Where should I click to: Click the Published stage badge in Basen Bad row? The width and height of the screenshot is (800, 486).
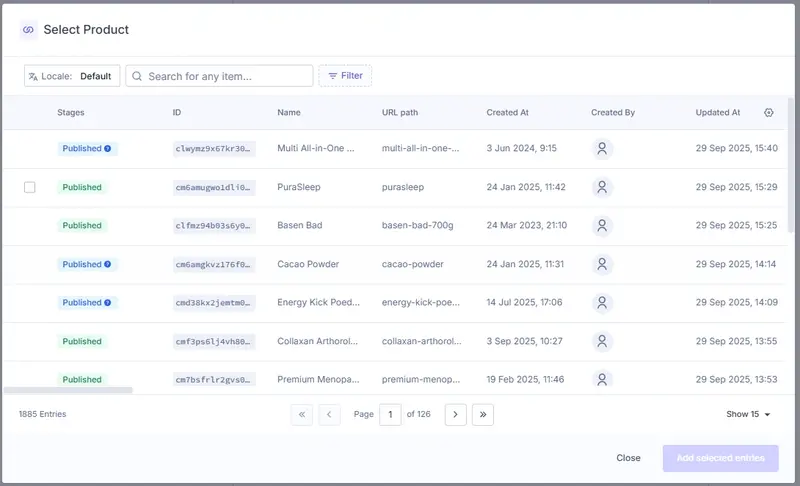pos(82,225)
